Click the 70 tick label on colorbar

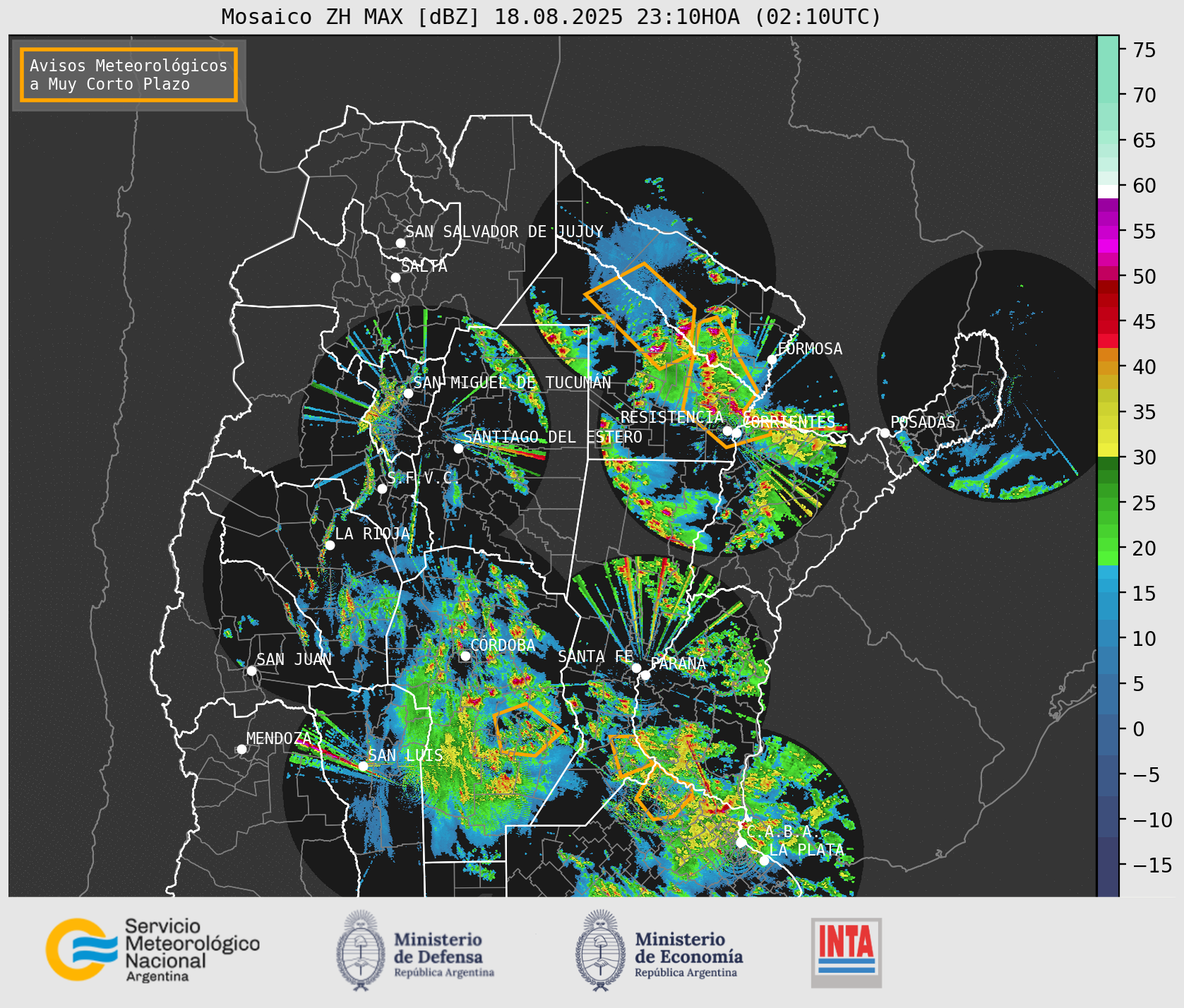point(1144,95)
